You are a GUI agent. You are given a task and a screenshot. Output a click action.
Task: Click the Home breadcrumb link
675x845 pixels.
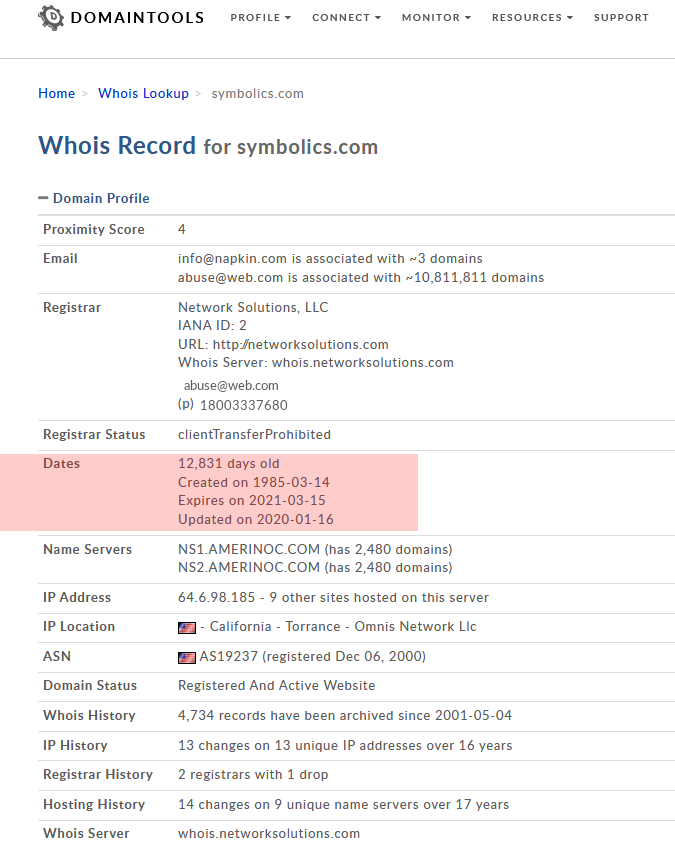[x=57, y=93]
